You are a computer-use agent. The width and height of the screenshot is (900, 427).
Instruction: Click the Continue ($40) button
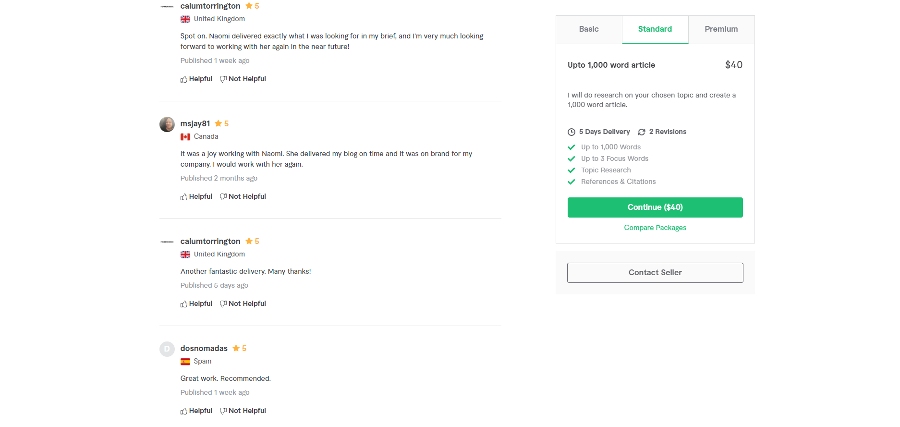pos(655,207)
